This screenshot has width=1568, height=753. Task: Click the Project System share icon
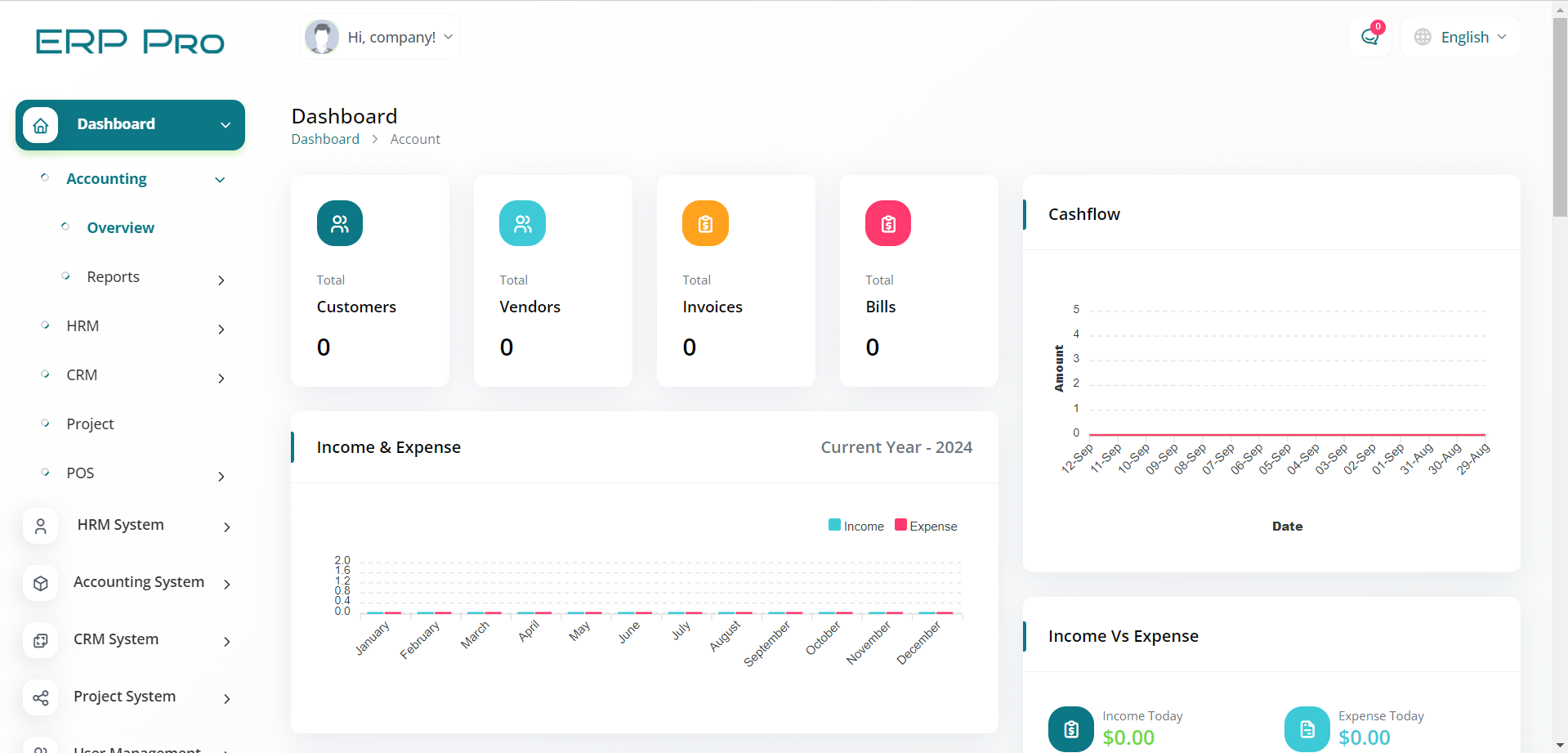(x=41, y=697)
